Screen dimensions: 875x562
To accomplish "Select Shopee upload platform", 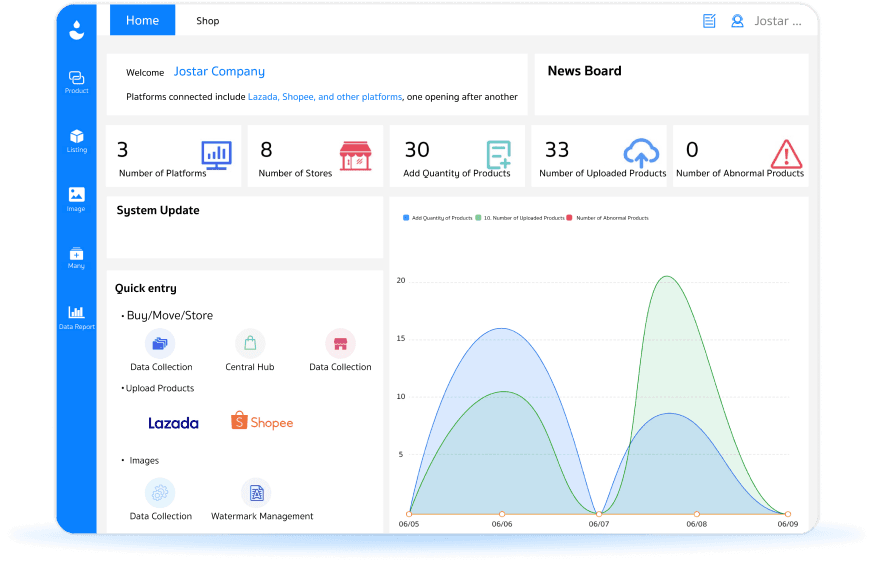I will tap(262, 422).
